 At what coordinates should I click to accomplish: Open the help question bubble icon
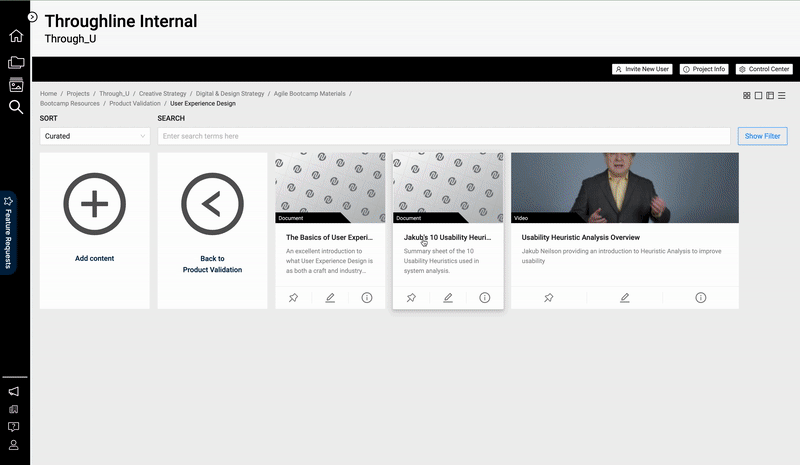tap(14, 427)
